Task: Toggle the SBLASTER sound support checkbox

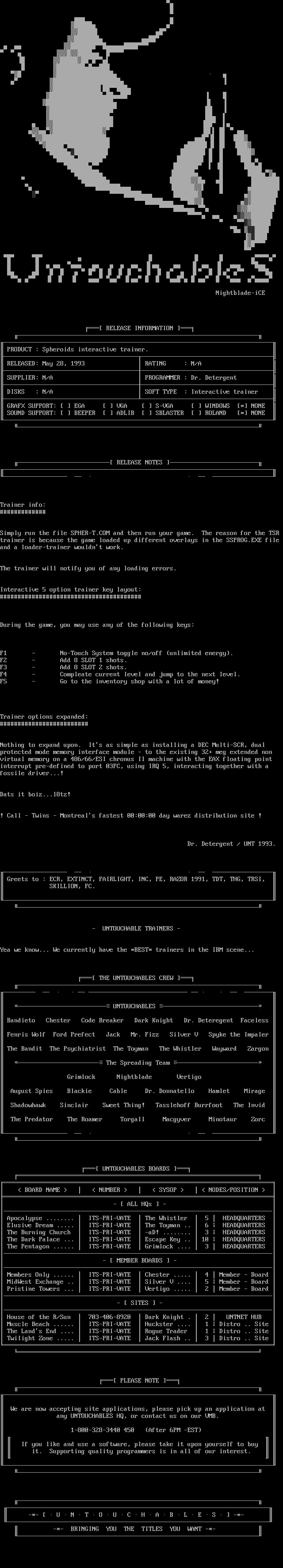Action: tap(146, 413)
